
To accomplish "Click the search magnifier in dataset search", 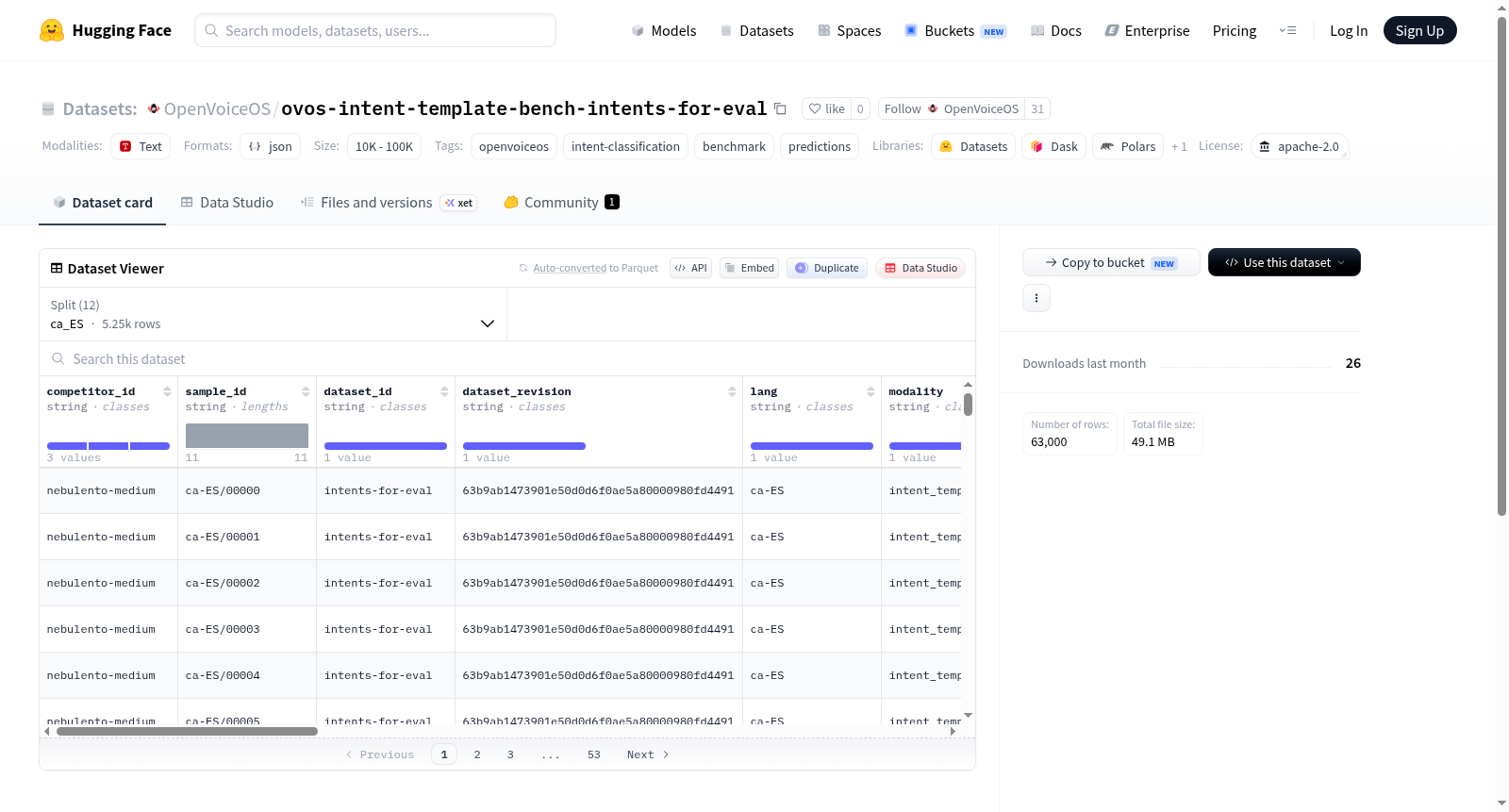I will tap(58, 358).
